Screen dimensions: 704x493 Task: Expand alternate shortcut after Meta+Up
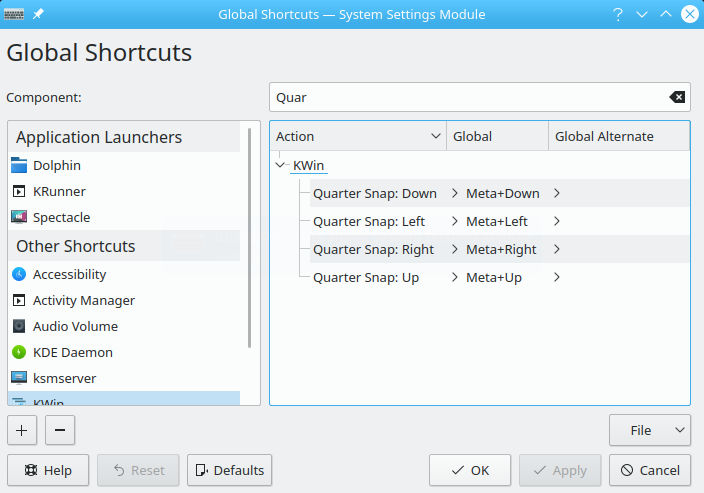(x=557, y=277)
